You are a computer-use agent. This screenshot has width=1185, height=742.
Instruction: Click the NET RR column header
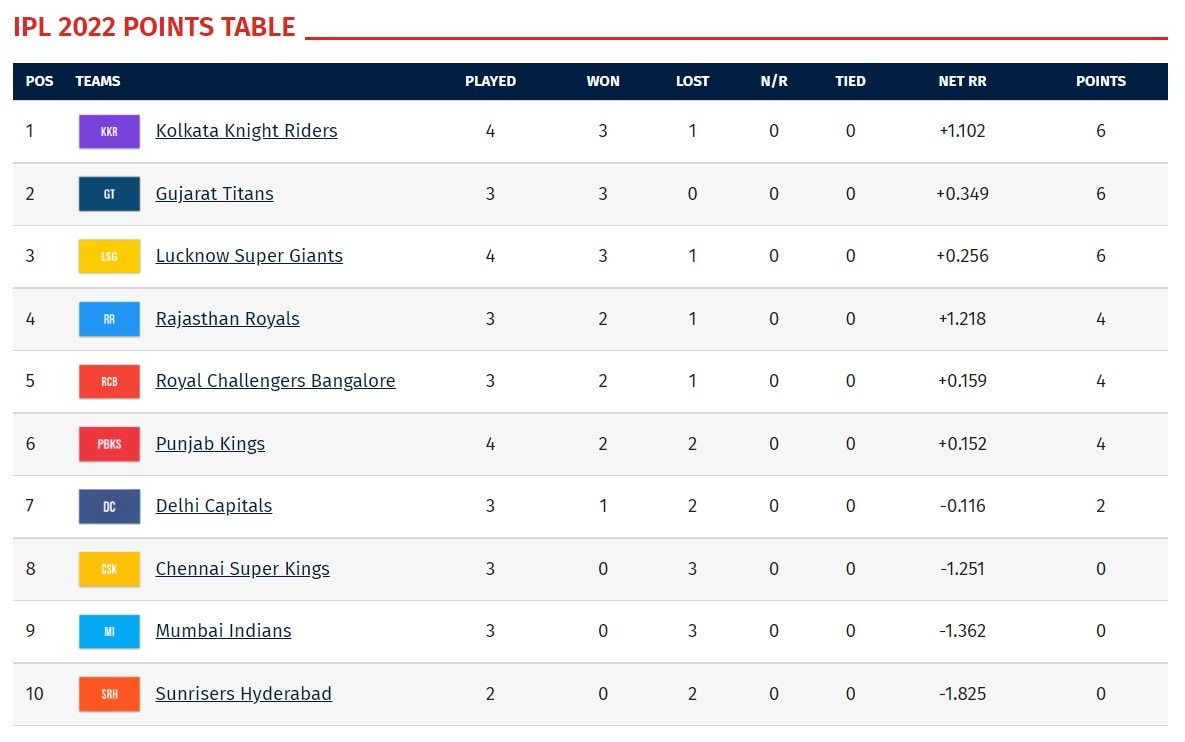point(962,81)
